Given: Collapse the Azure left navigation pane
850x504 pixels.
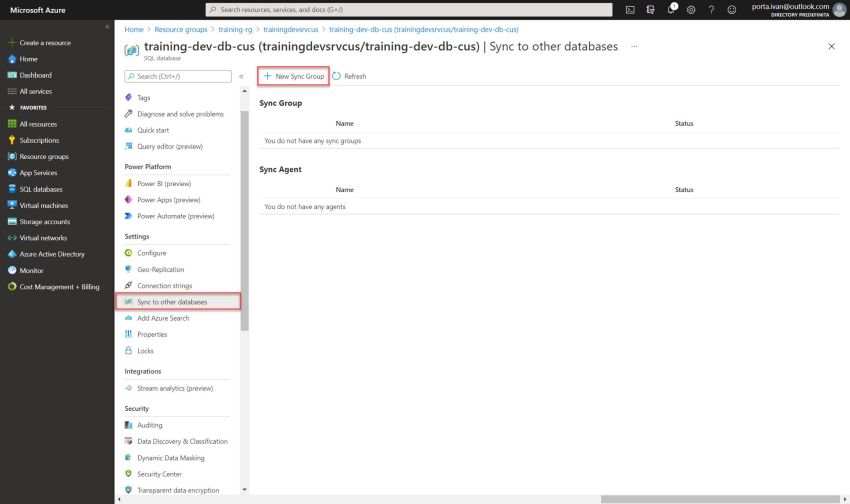Looking at the screenshot, I should 107,27.
